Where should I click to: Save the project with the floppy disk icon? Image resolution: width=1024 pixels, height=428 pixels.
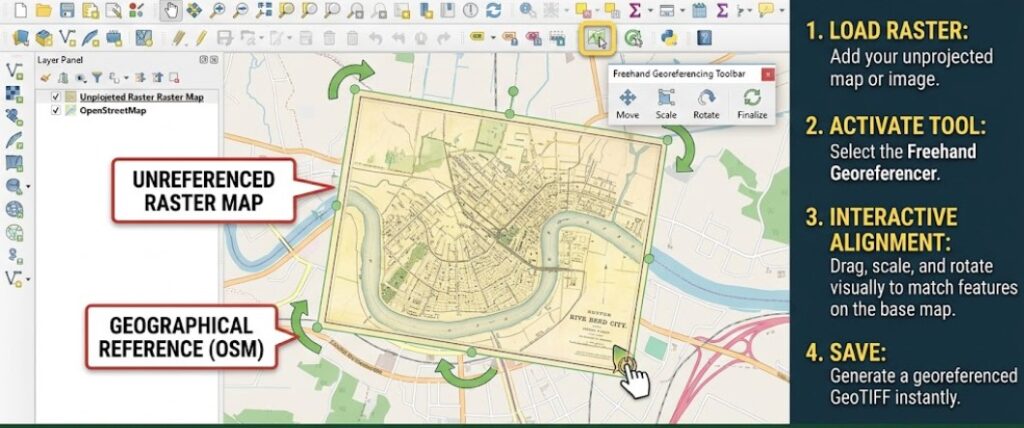pos(67,10)
